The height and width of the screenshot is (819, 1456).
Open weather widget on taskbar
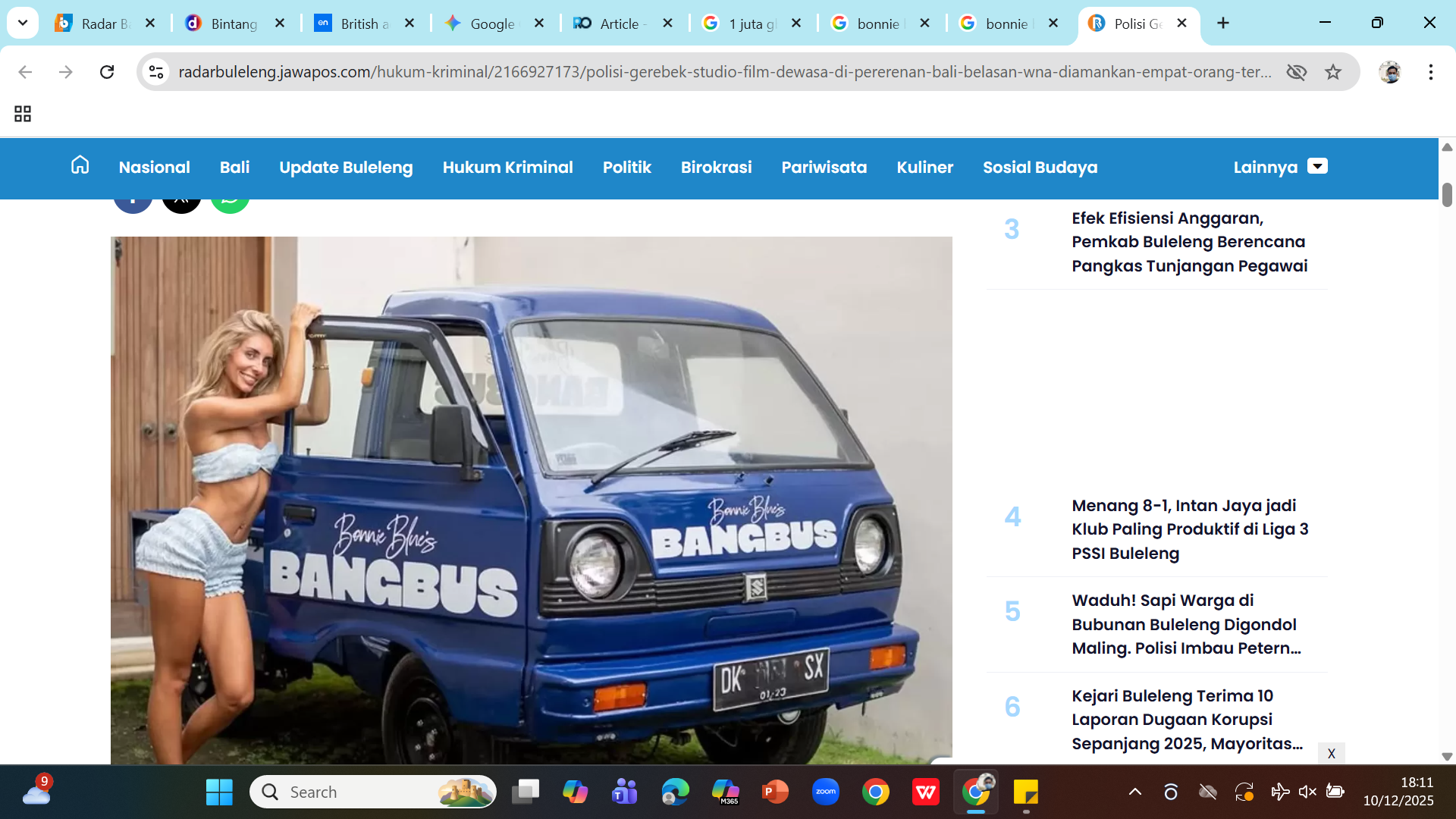[x=36, y=791]
